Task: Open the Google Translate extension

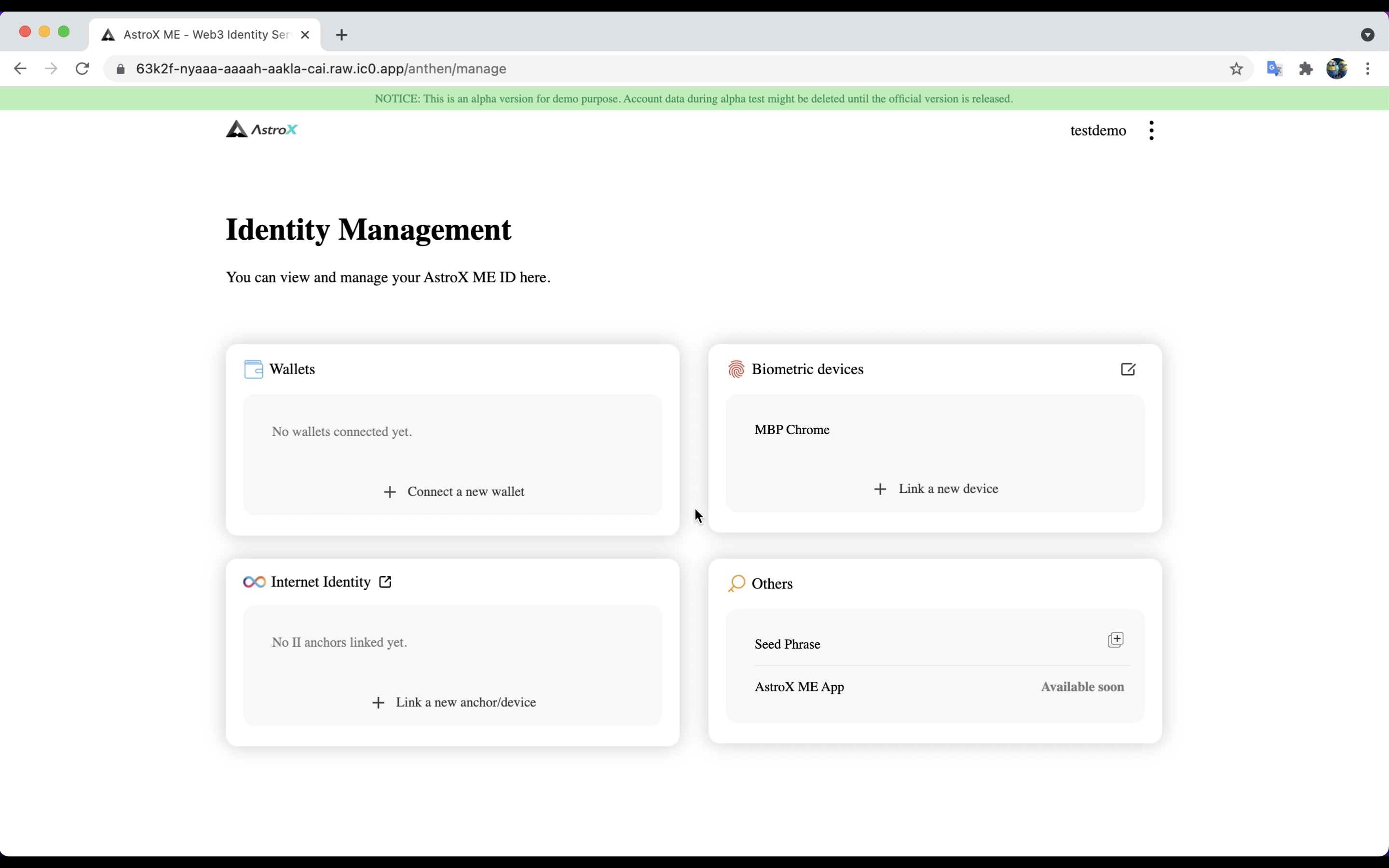Action: pyautogui.click(x=1275, y=69)
